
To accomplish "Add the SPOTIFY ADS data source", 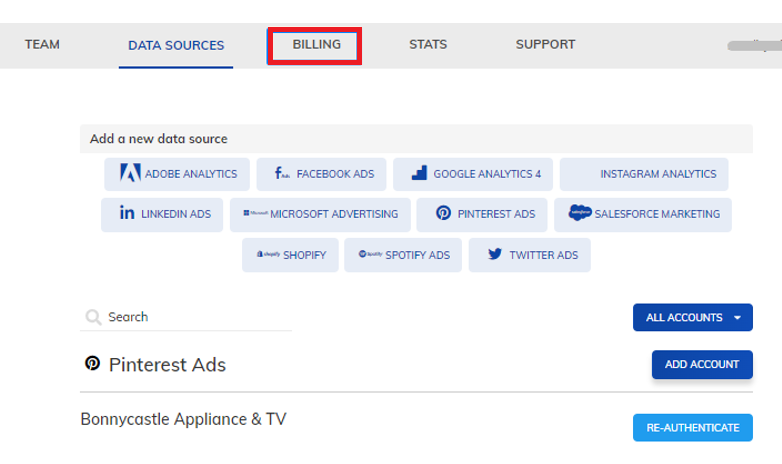I will click(x=403, y=255).
